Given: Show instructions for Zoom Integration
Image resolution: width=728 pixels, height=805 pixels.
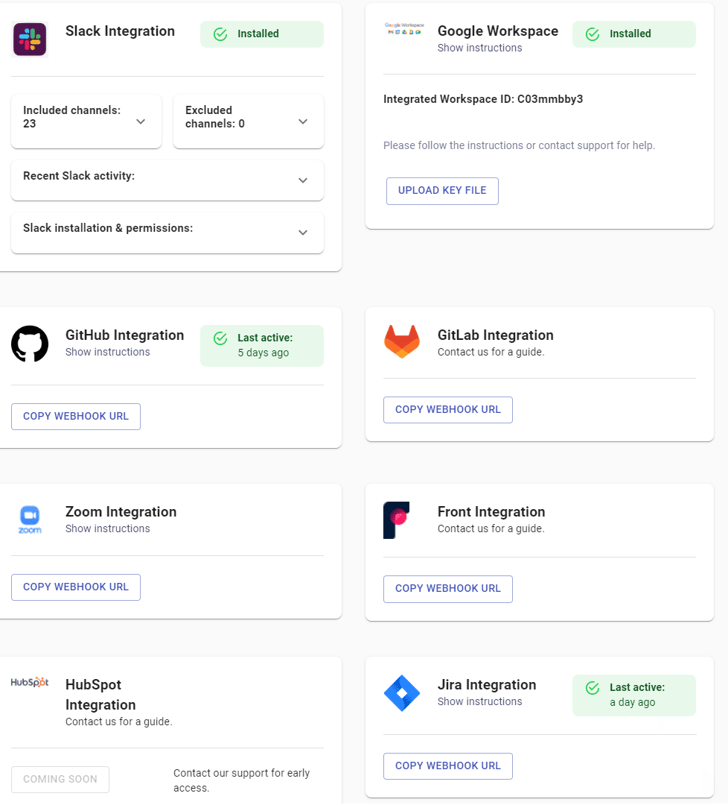Looking at the screenshot, I should coord(107,529).
